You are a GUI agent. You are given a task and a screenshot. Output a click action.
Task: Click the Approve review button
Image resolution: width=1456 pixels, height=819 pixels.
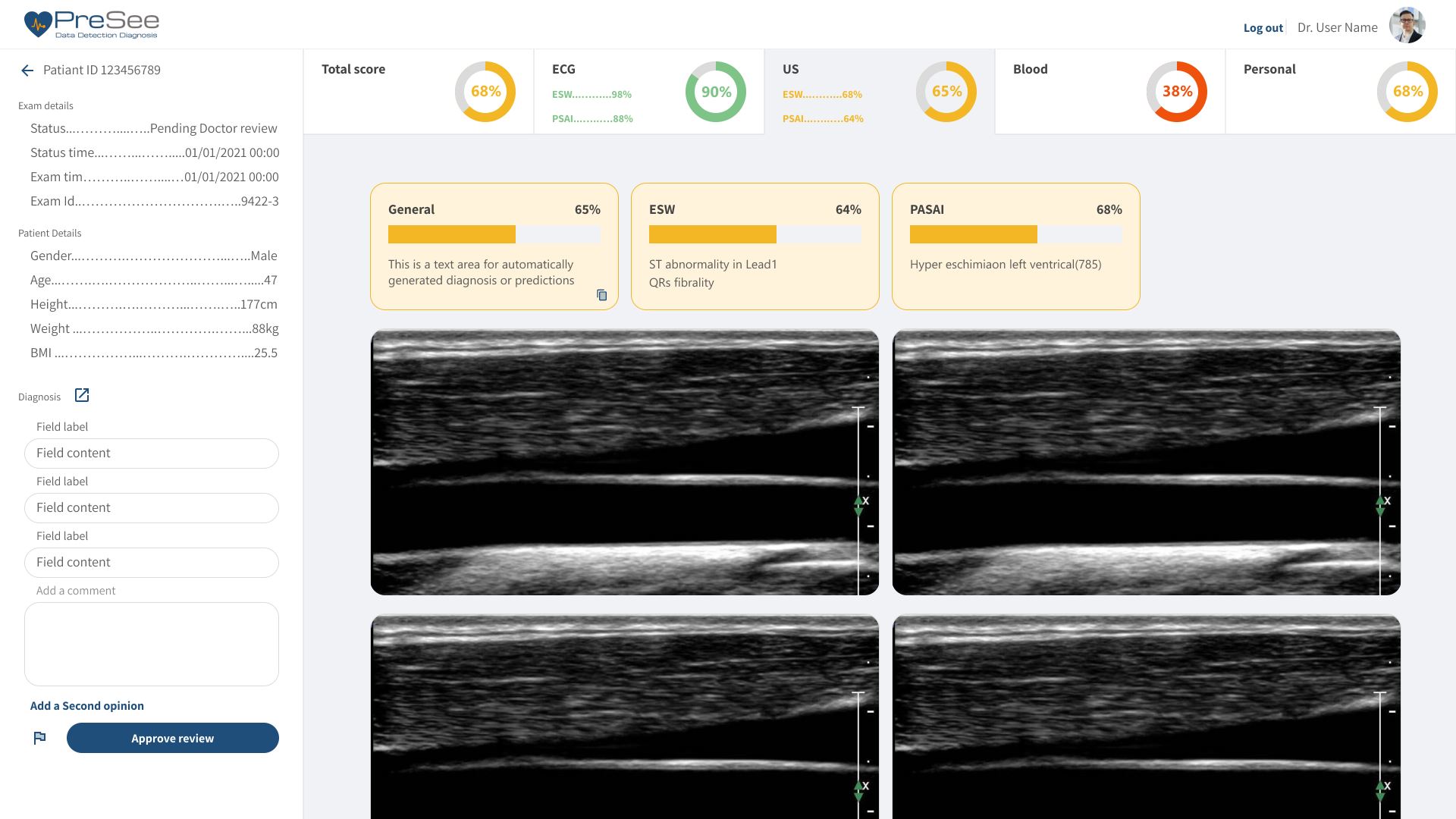pyautogui.click(x=173, y=738)
